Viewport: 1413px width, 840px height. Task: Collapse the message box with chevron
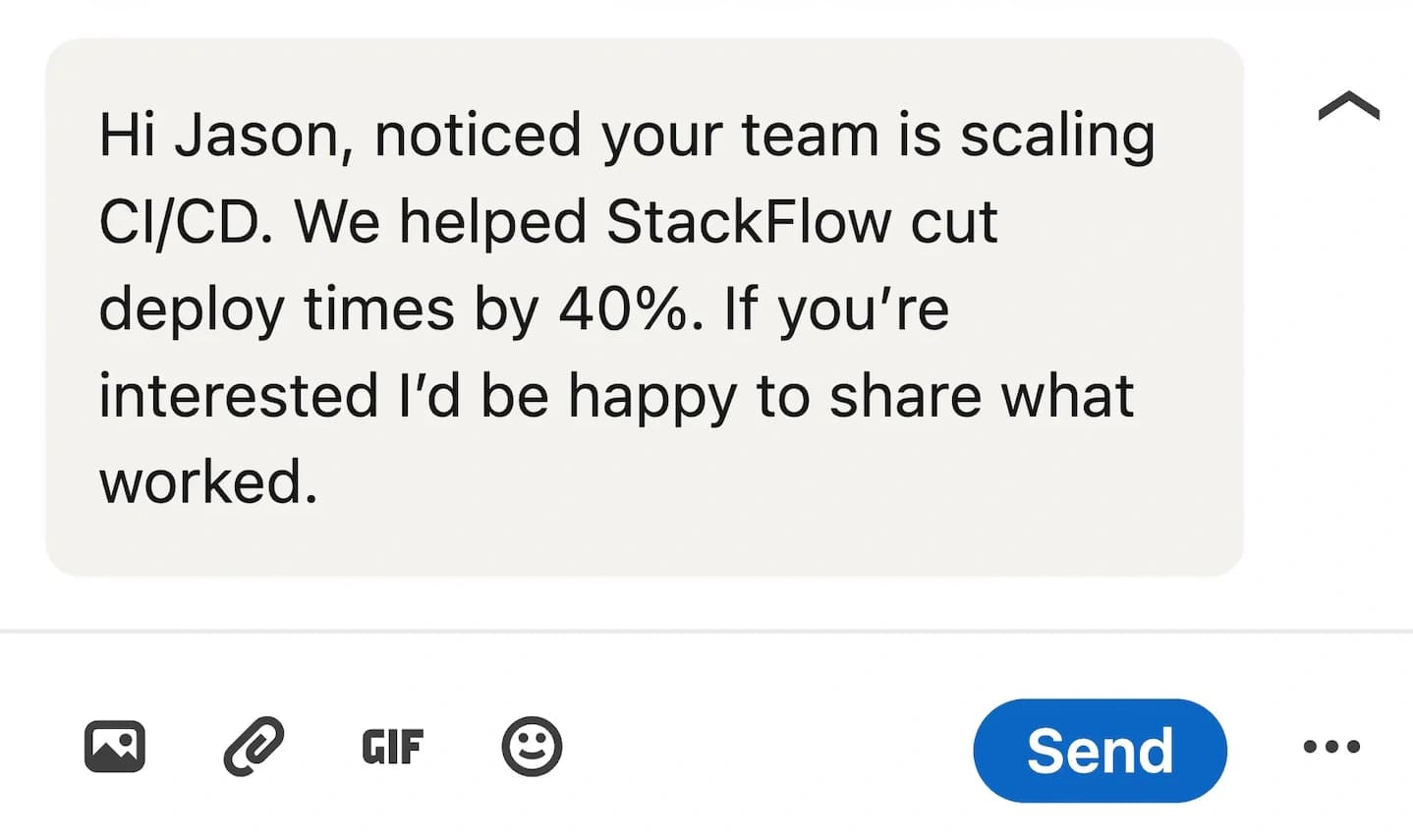1348,106
